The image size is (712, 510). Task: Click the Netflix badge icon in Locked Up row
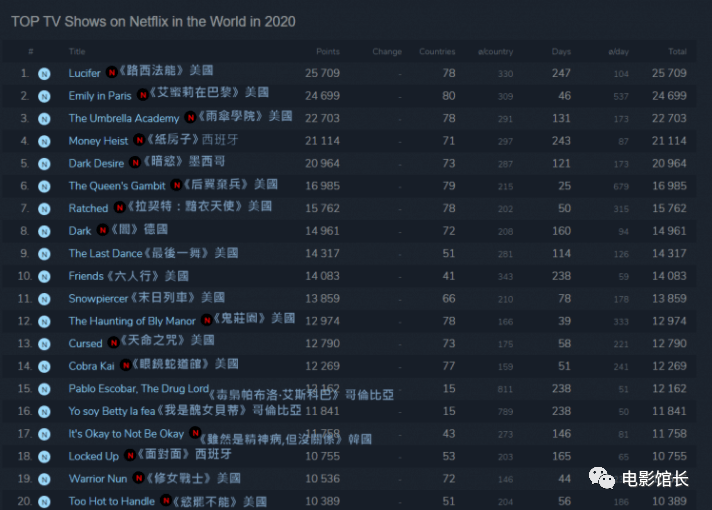[x=44, y=457]
